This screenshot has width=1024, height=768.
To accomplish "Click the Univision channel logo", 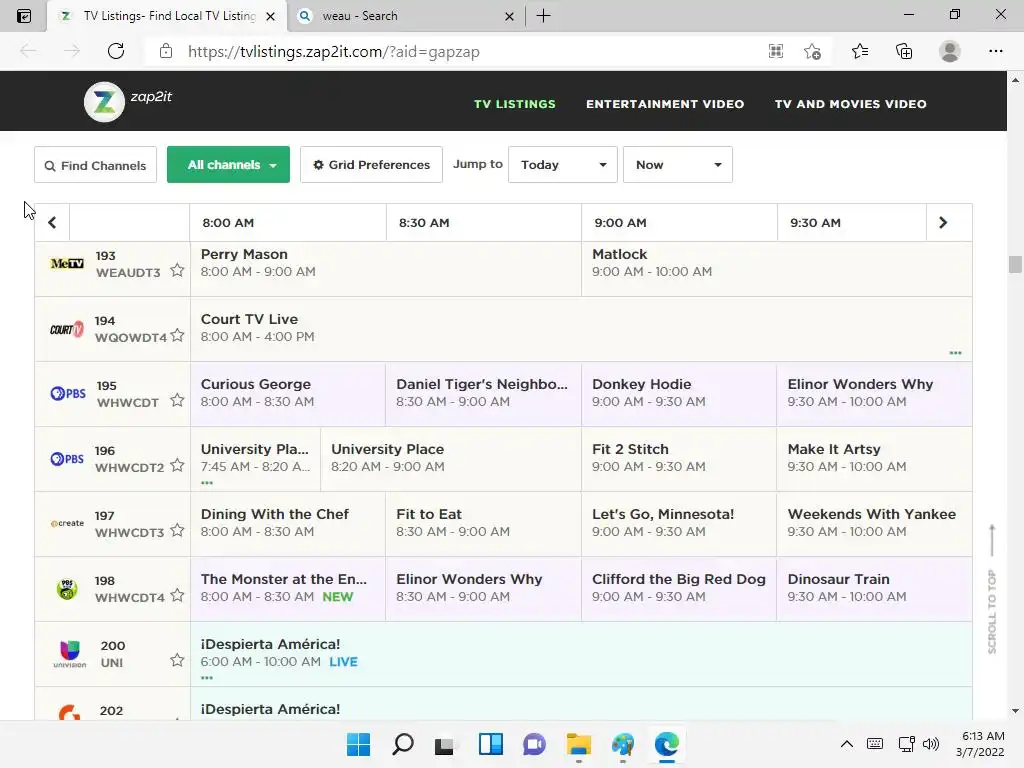I will tap(69, 654).
